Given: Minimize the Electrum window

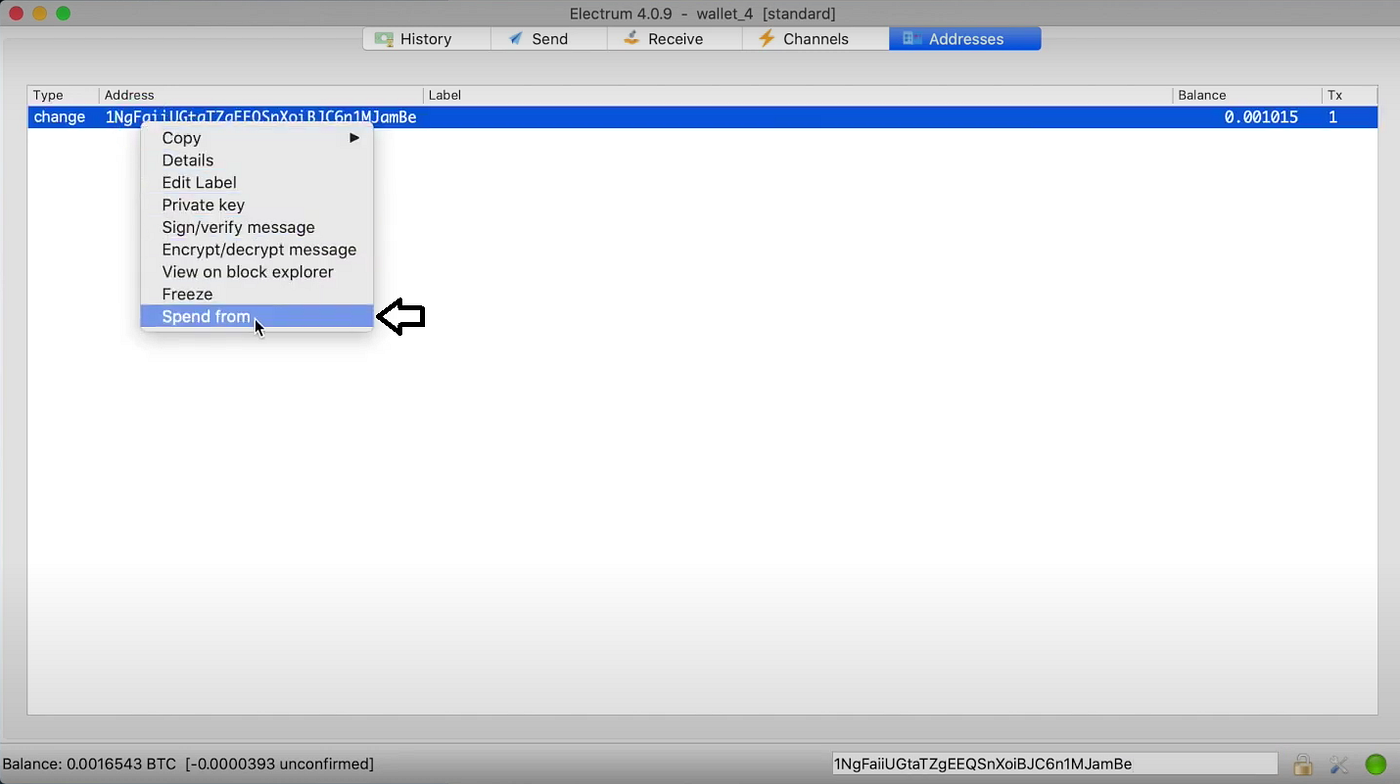Looking at the screenshot, I should [39, 13].
